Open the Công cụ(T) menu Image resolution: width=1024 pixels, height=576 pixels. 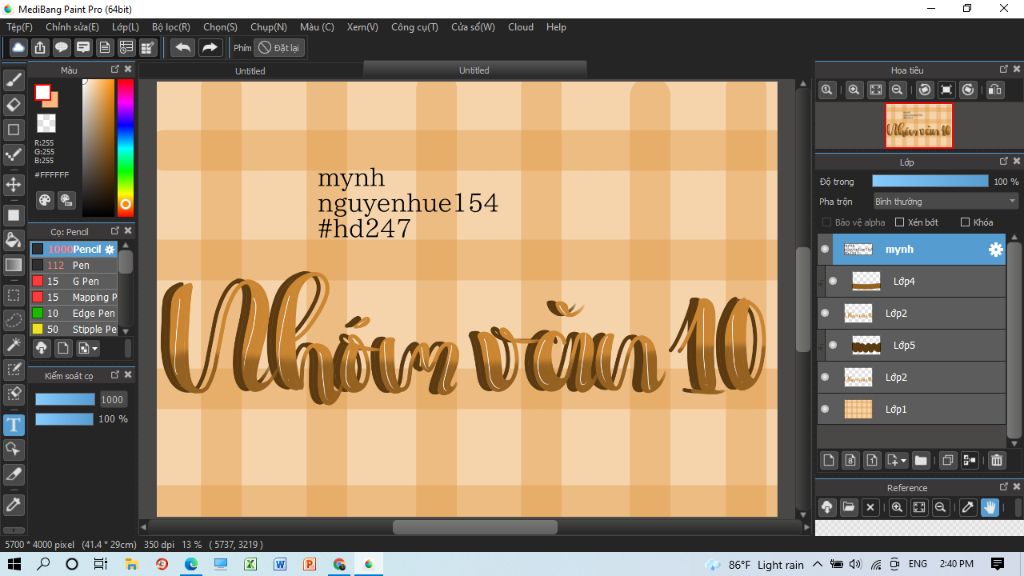coord(415,27)
